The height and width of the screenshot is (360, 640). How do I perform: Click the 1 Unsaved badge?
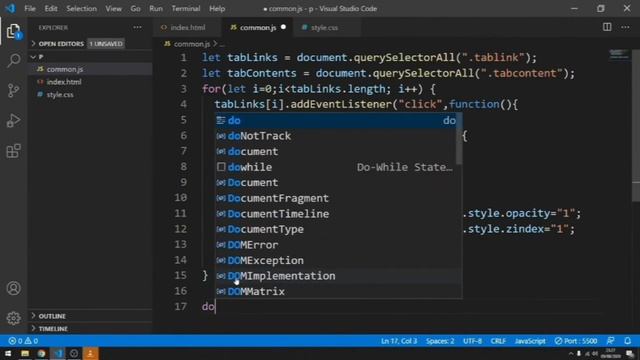coord(106,44)
